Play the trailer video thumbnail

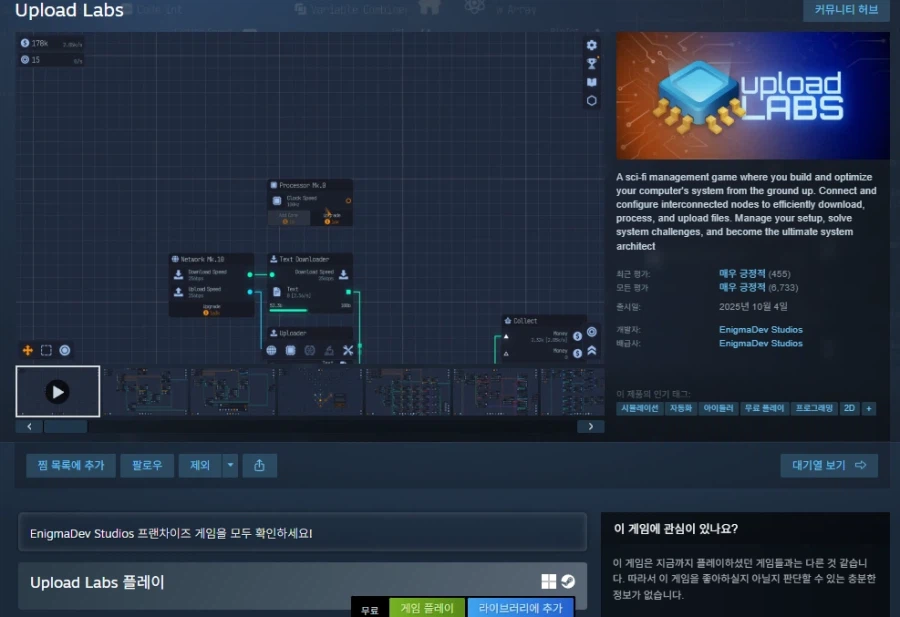click(57, 391)
